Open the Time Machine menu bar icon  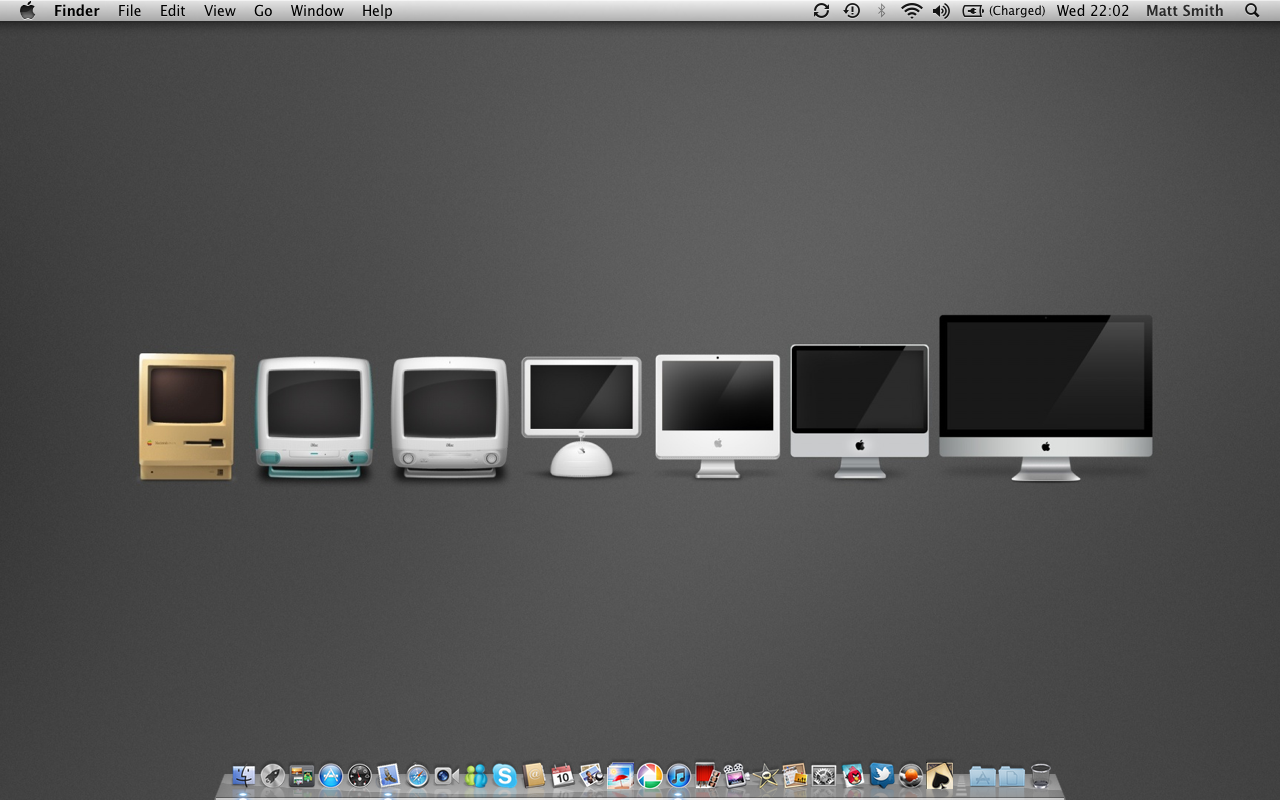click(x=852, y=11)
